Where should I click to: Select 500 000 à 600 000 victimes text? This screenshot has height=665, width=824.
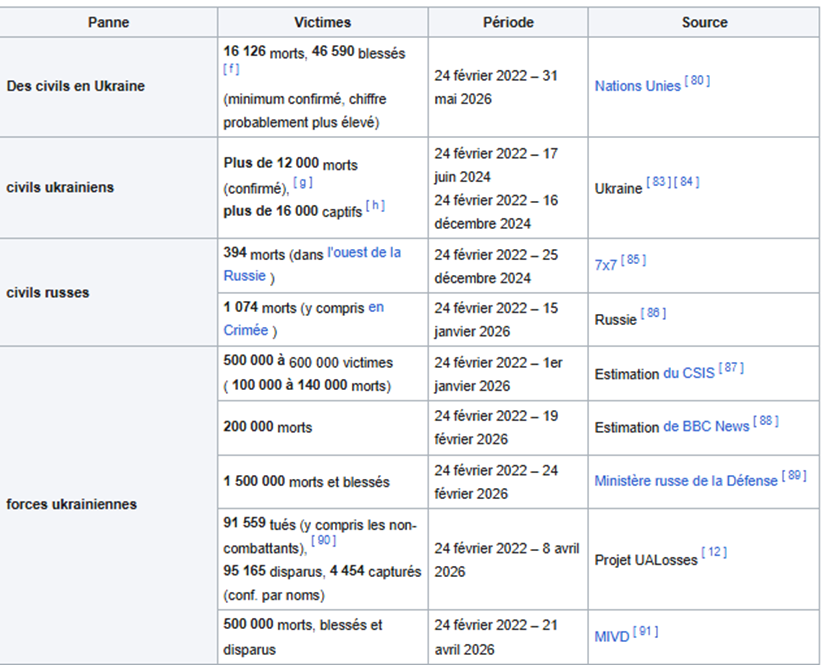(x=308, y=362)
